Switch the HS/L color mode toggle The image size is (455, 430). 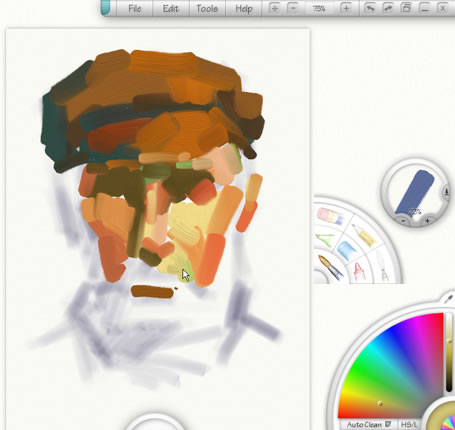point(408,425)
